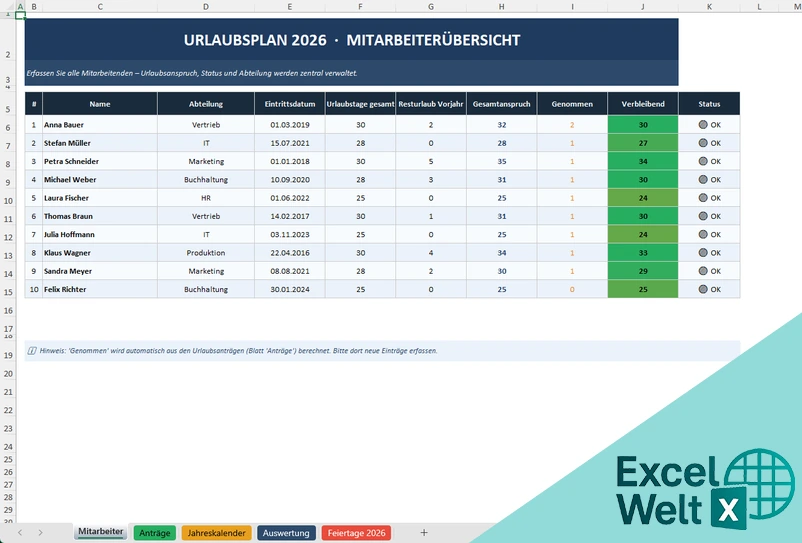Screen dimensions: 802x543
Task: Select the Laura Fischer name cell
Action: click(x=100, y=198)
